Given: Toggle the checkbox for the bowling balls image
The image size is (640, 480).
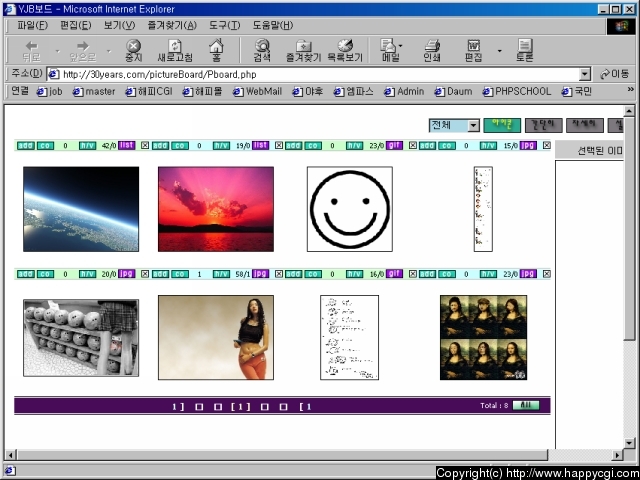Looking at the screenshot, I should [145, 273].
